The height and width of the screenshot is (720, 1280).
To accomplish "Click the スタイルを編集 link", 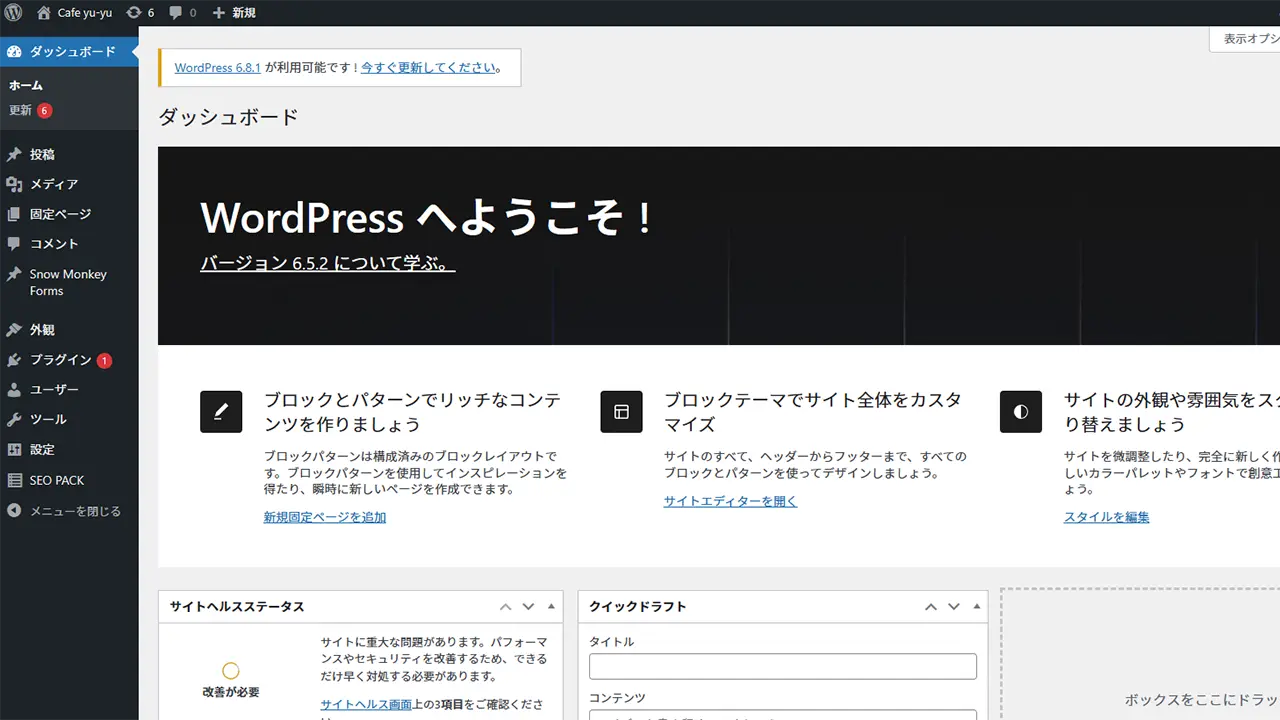I will pyautogui.click(x=1107, y=517).
